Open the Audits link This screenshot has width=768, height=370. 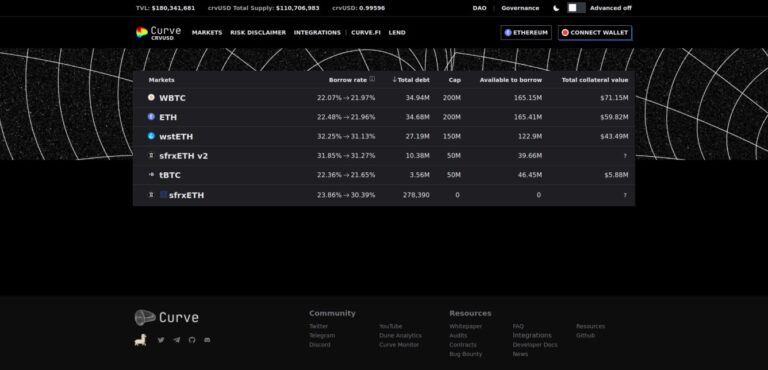click(458, 335)
